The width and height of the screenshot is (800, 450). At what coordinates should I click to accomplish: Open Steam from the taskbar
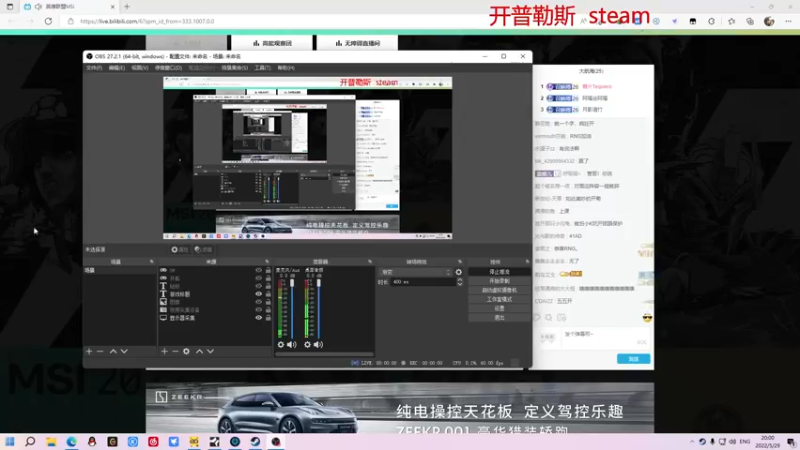pos(255,441)
